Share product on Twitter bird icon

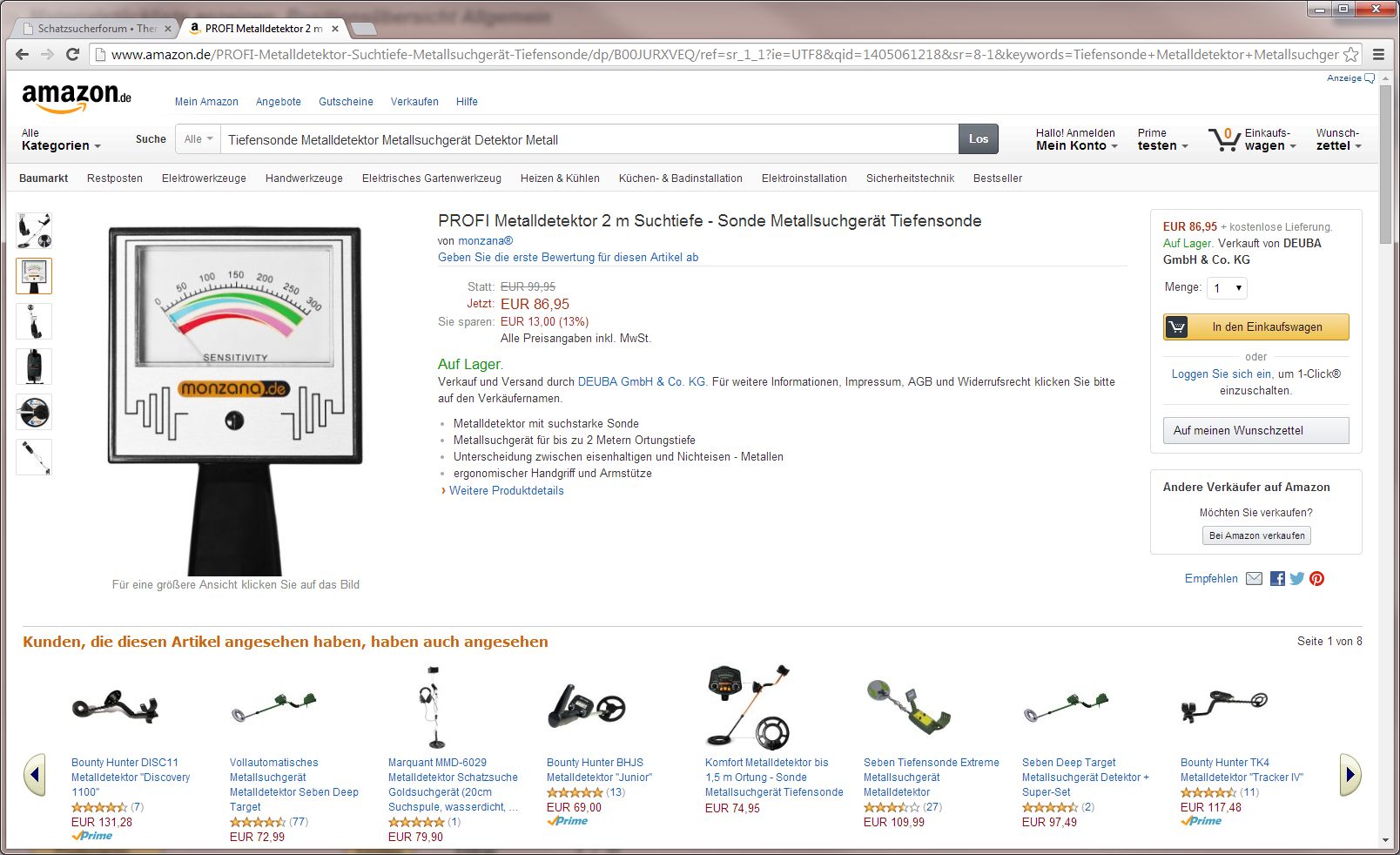click(x=1296, y=579)
